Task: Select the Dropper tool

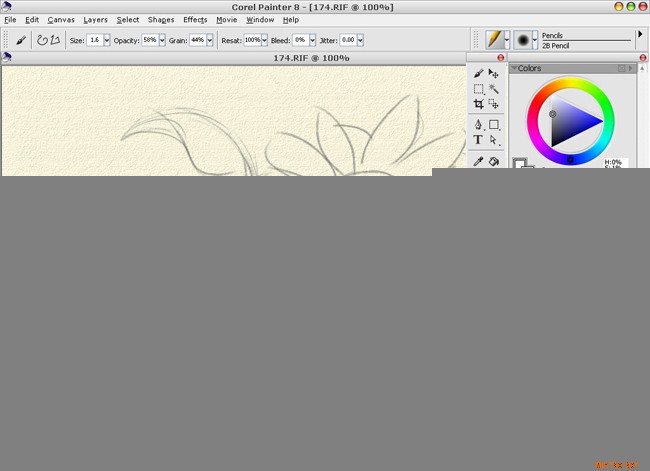Action: [x=478, y=161]
